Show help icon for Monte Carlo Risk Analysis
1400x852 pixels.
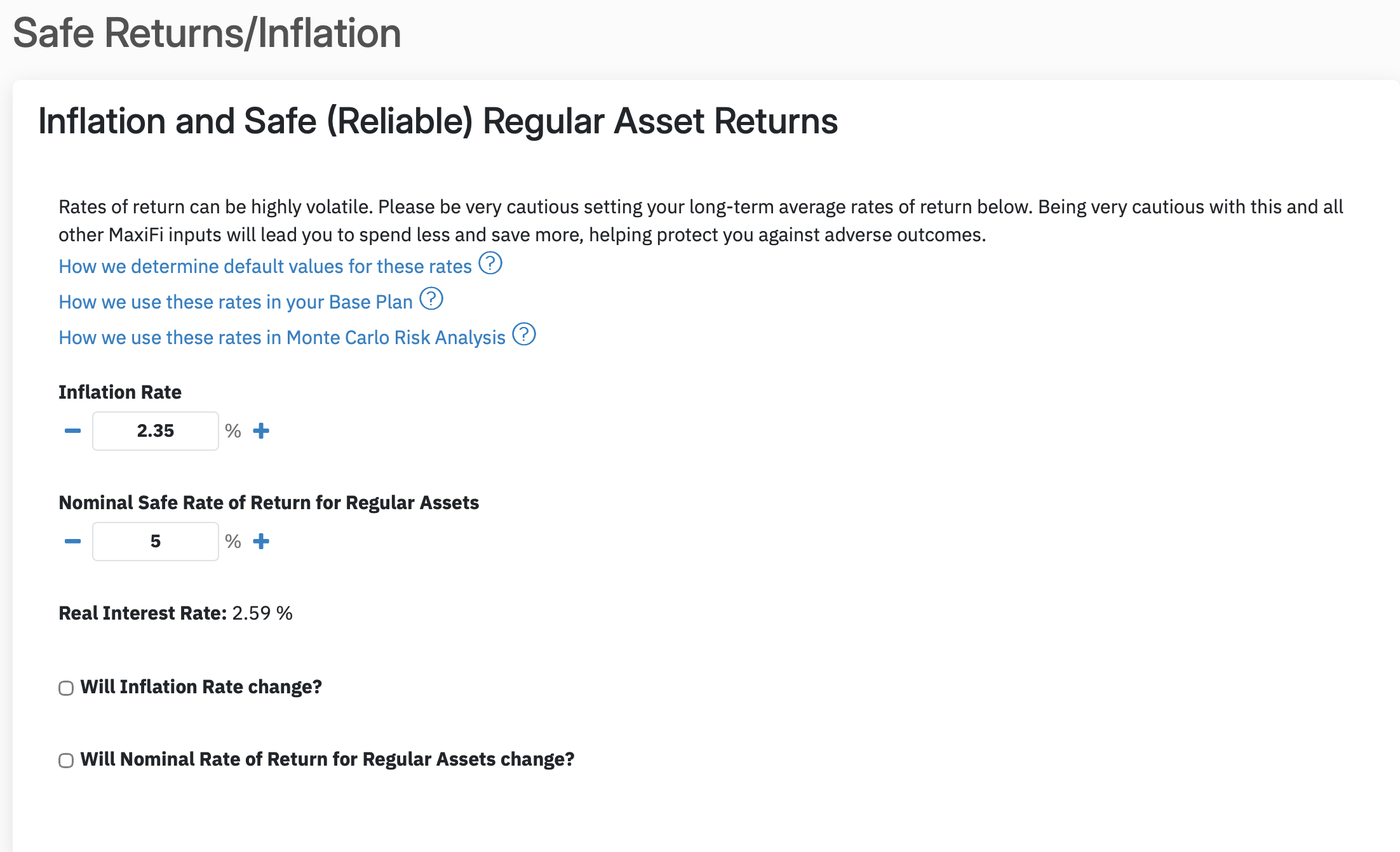tap(524, 334)
